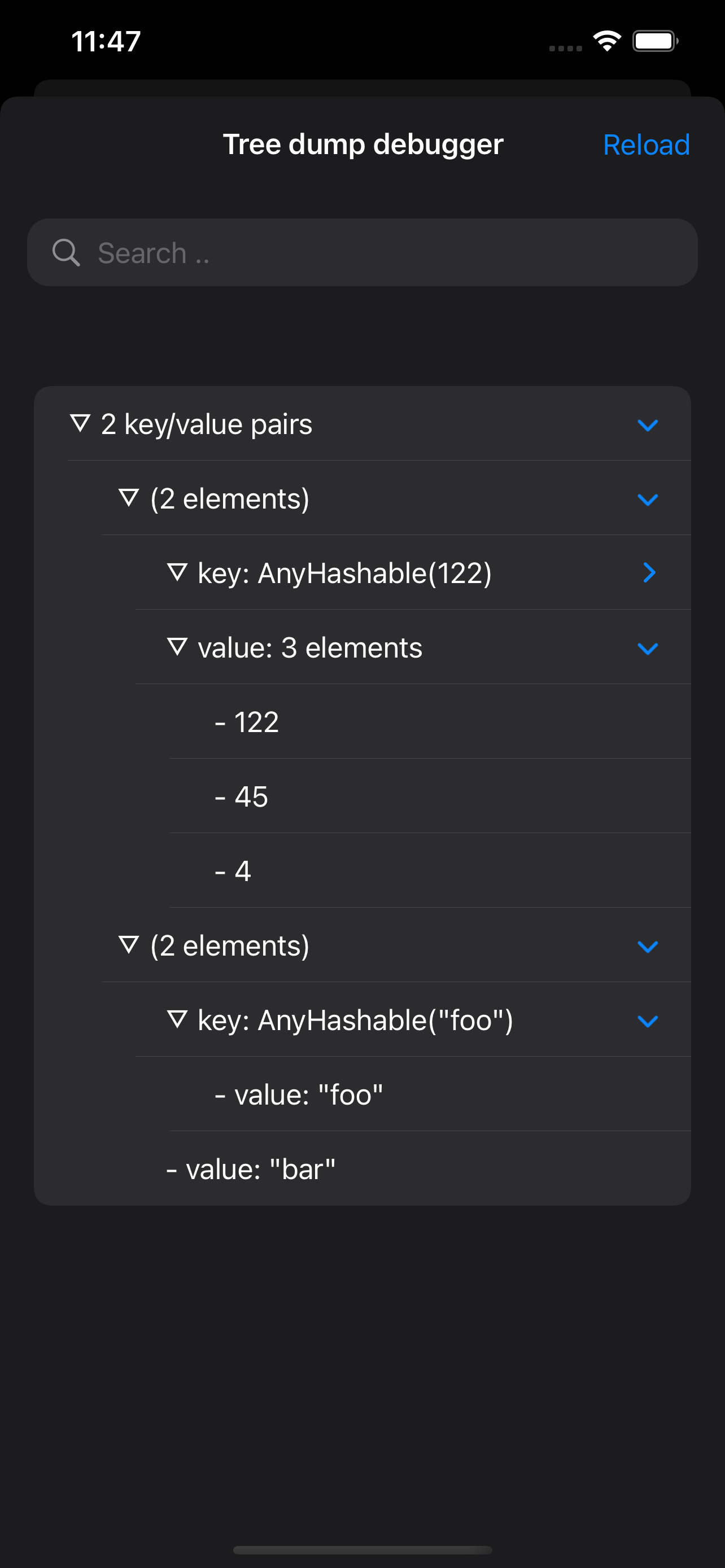The width and height of the screenshot is (725, 1568).
Task: Collapse first '(2 elements)' row chevron
Action: tap(648, 500)
